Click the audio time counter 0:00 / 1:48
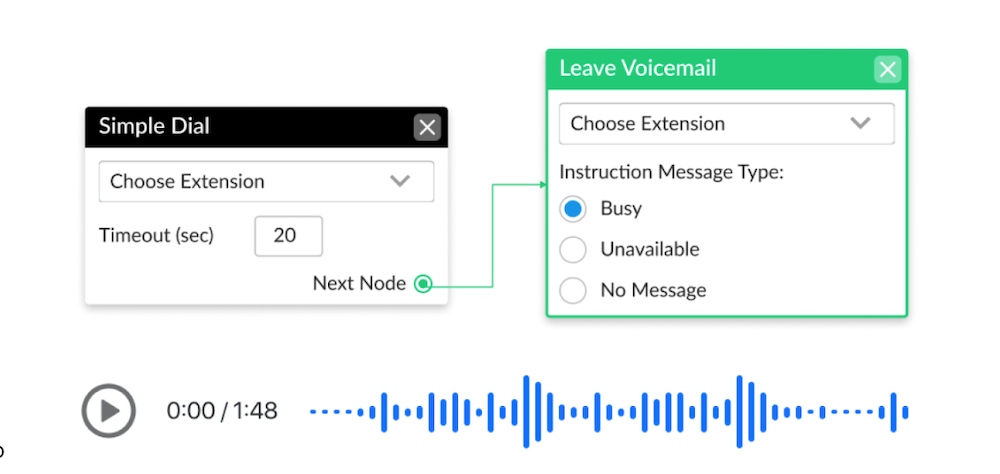Image resolution: width=1000 pixels, height=474 pixels. [x=222, y=411]
